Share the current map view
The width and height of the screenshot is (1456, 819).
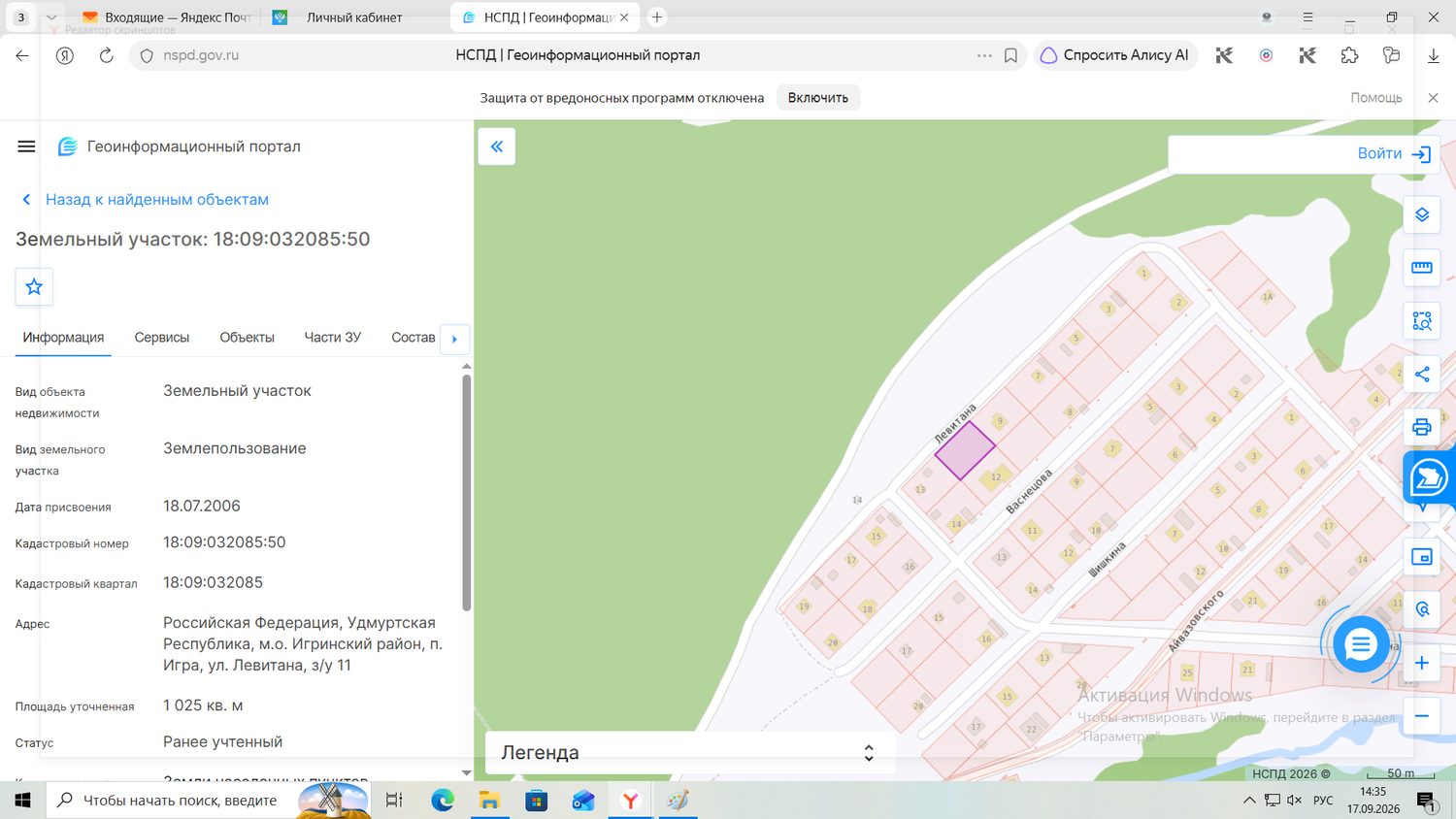[1422, 375]
